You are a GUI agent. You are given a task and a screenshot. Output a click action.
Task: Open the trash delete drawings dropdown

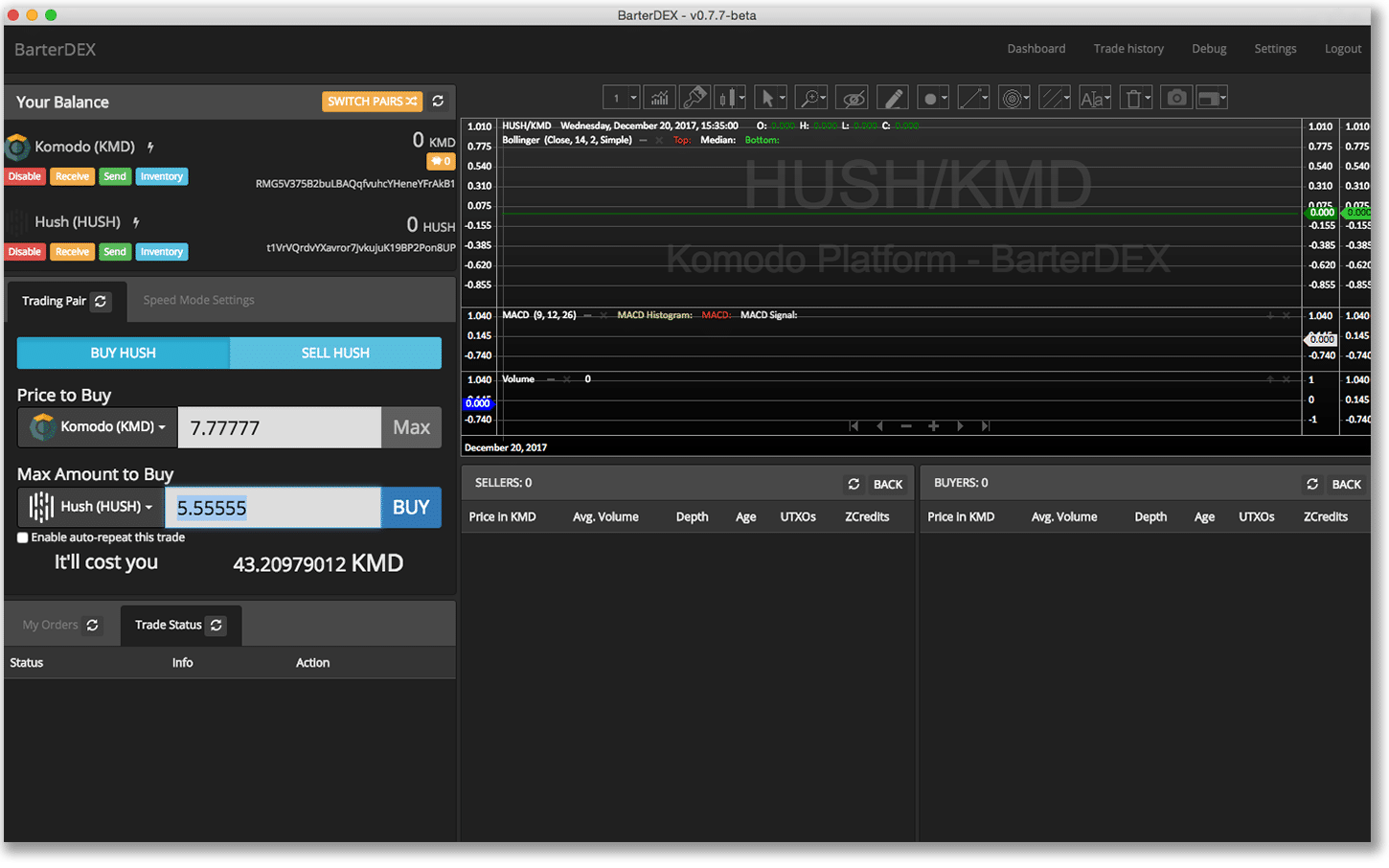click(x=1136, y=98)
